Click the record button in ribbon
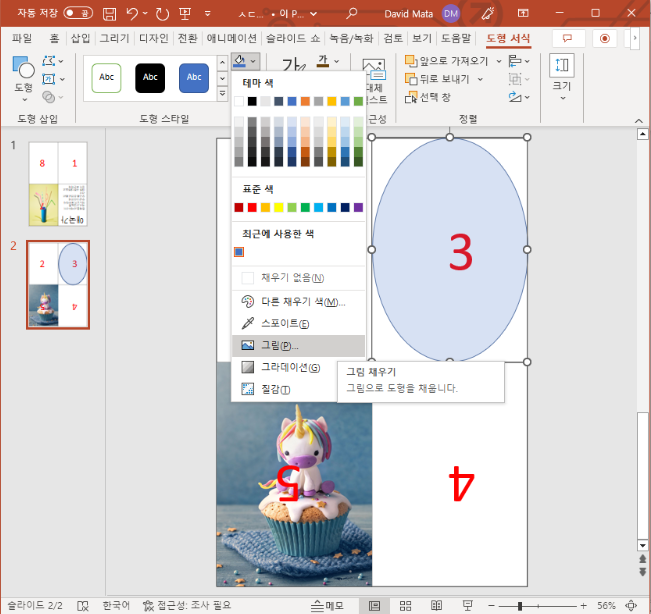The width and height of the screenshot is (651, 614). [605, 39]
